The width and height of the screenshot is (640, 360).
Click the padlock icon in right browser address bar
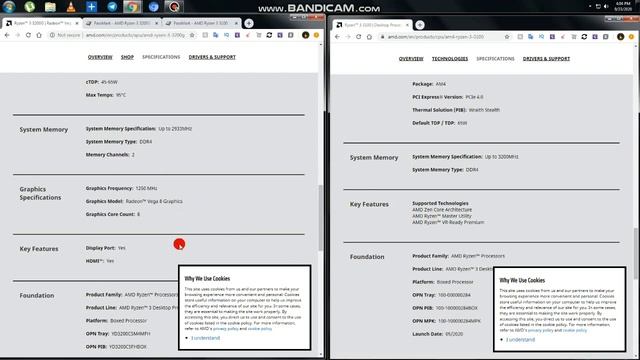pyautogui.click(x=382, y=37)
